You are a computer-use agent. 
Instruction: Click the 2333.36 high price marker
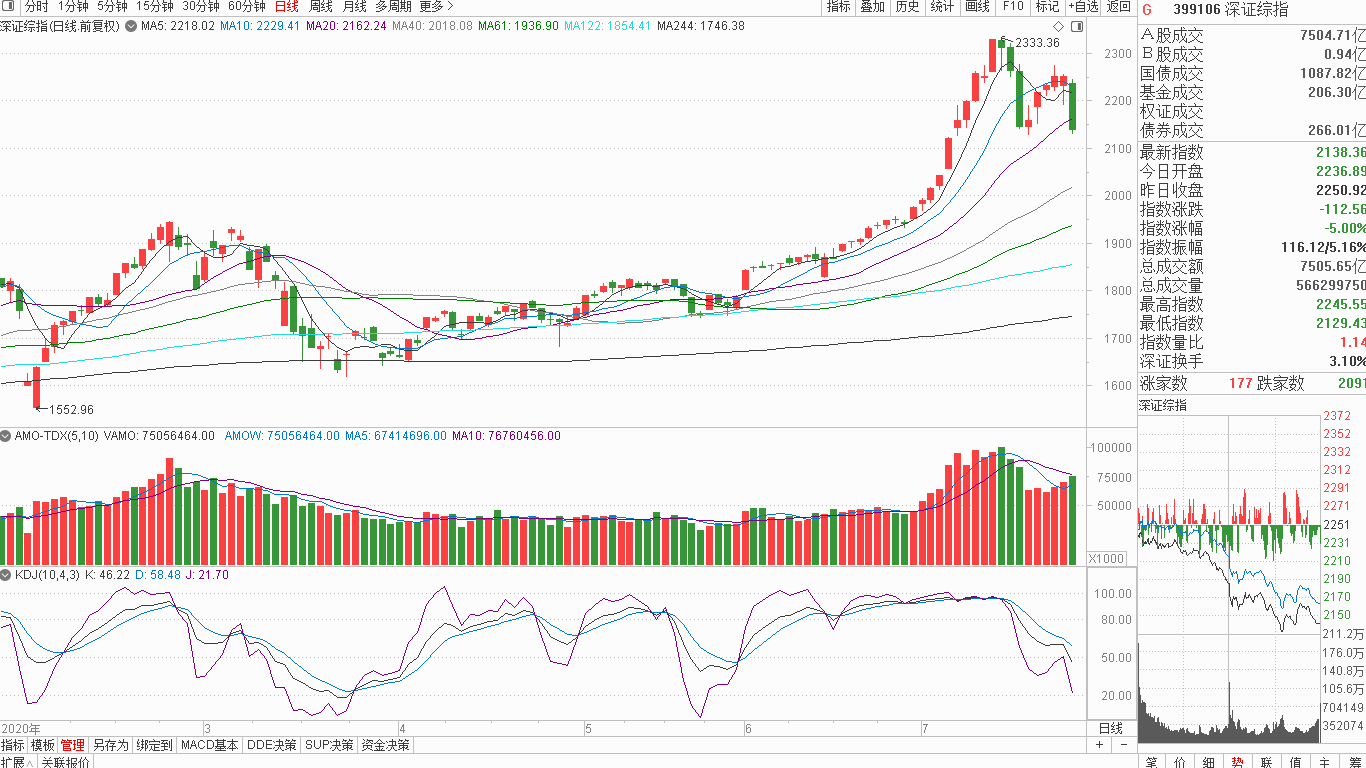click(x=1038, y=42)
